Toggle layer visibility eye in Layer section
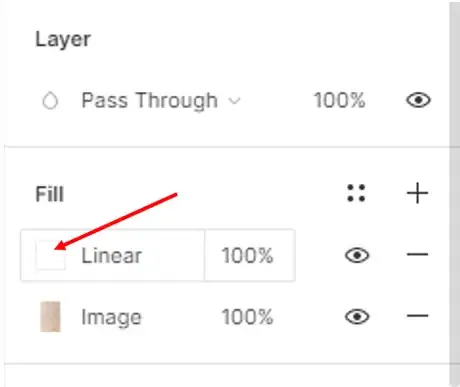Screen dimensions: 460x387 point(418,100)
